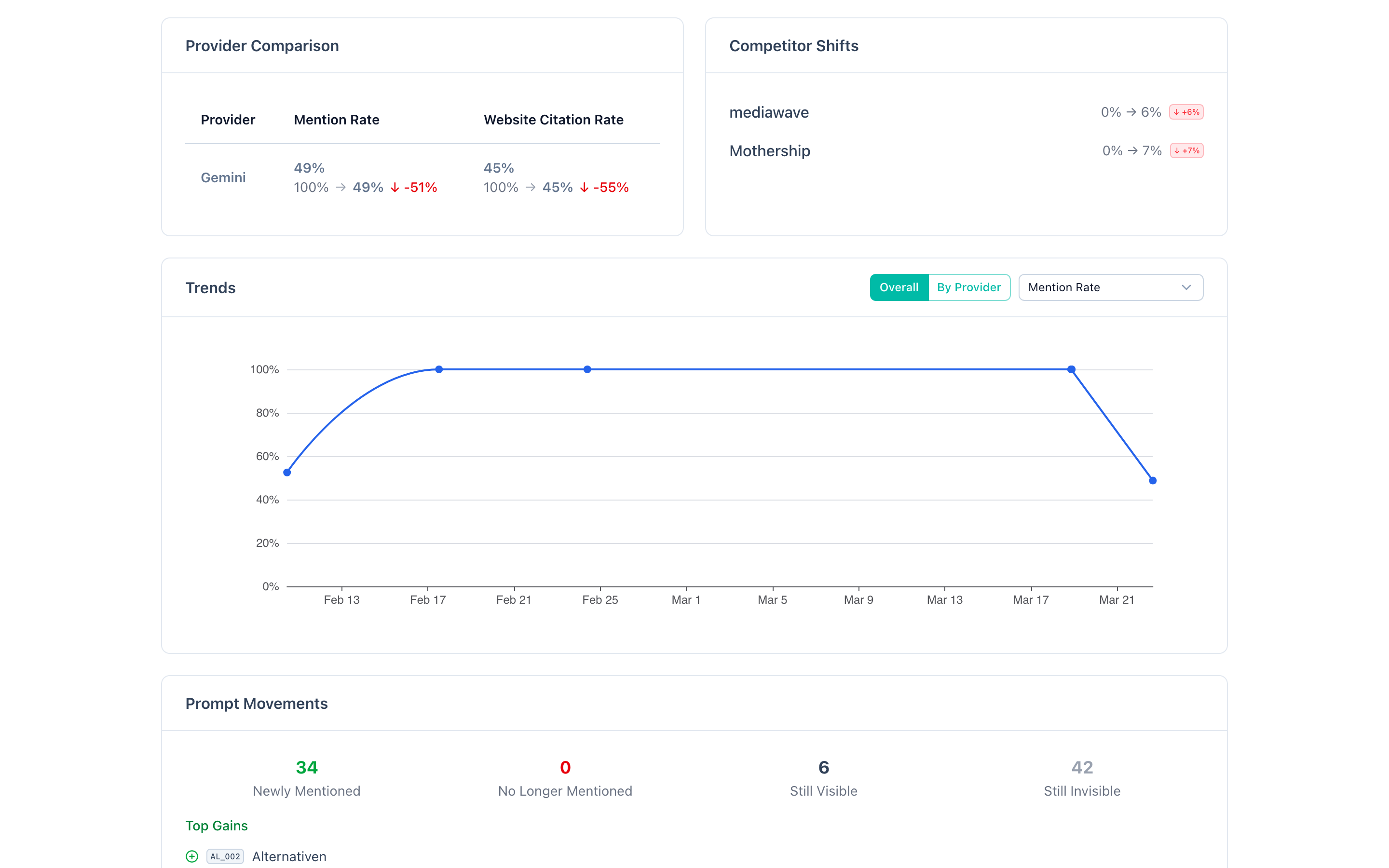Expand the Alternativen prompt entry
The image size is (1389, 868).
point(289,856)
